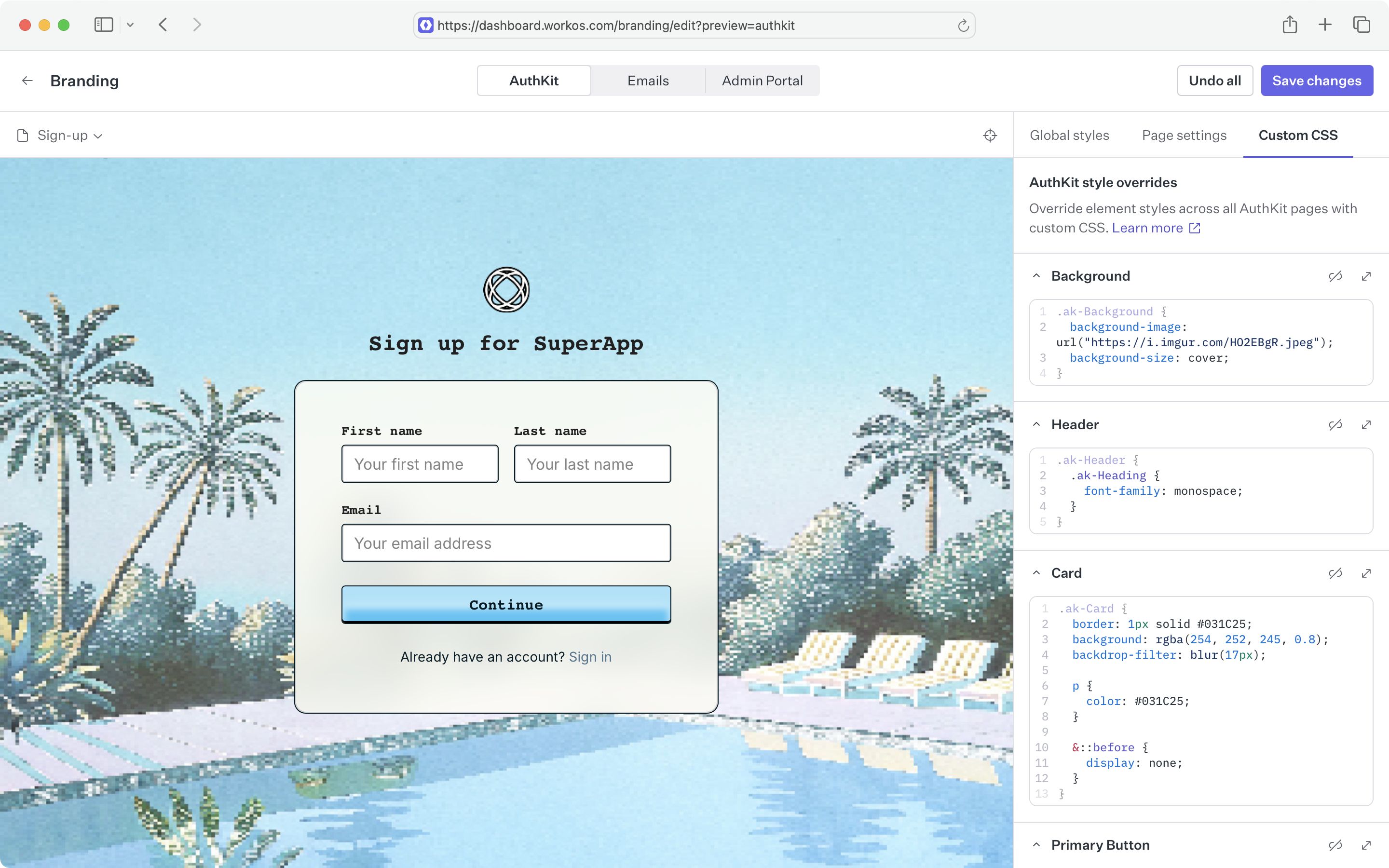Toggle off the Header style override
The image size is (1389, 868).
point(1335,425)
